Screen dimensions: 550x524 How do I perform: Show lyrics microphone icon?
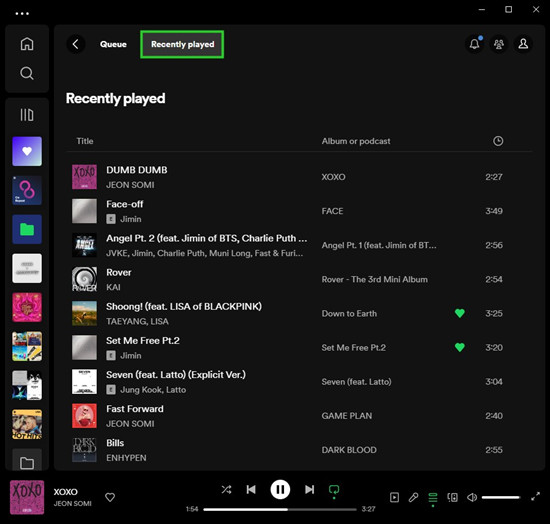tap(414, 497)
